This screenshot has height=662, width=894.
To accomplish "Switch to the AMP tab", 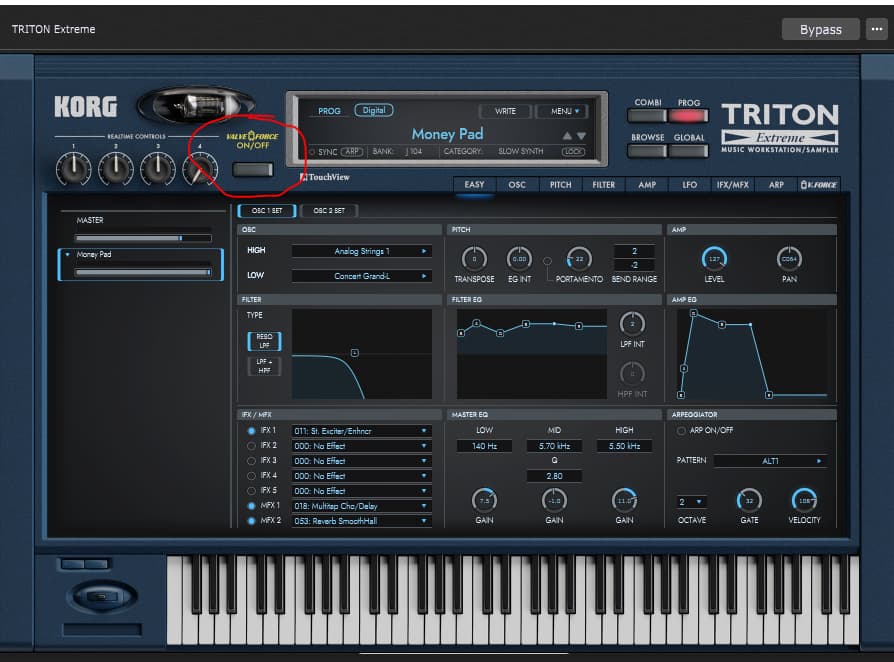I will tap(647, 185).
